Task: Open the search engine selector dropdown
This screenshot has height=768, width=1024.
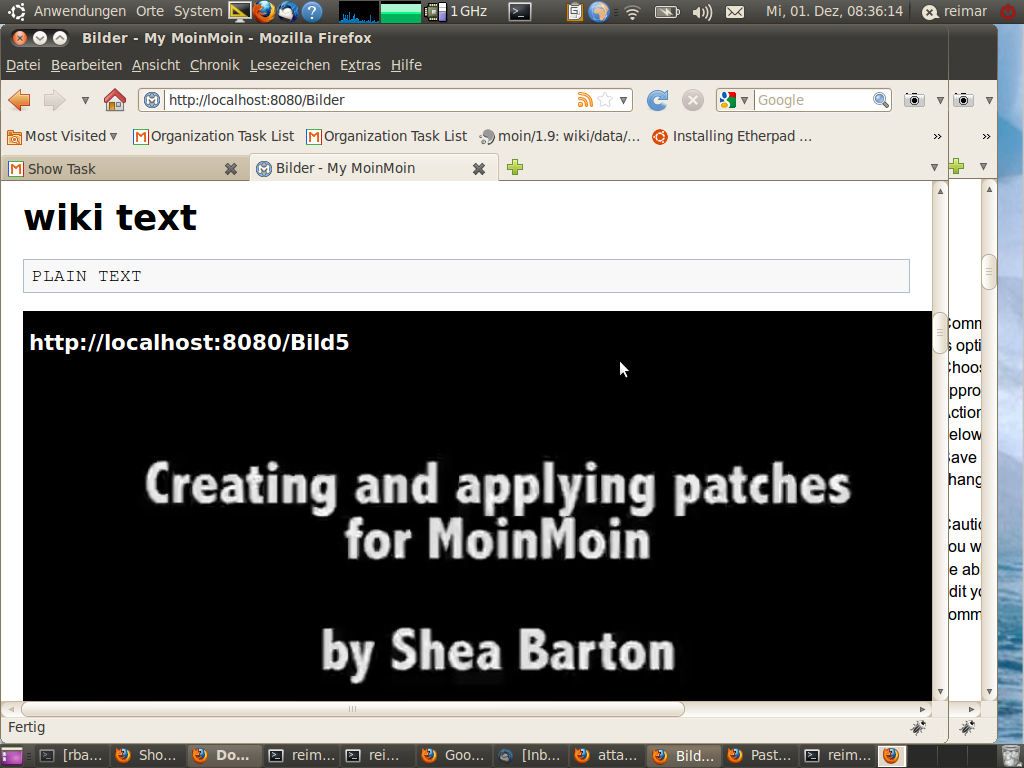Action: 734,100
